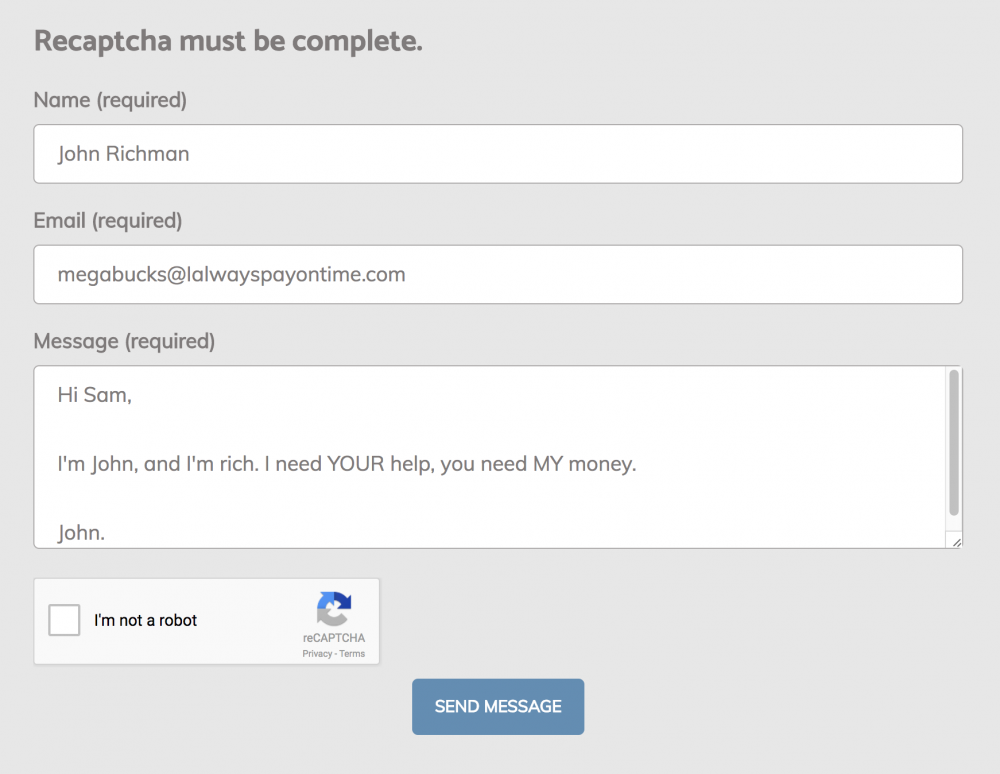This screenshot has width=1000, height=774.
Task: Click the "Recaptcha must be complete." error heading
Action: pyautogui.click(x=228, y=42)
